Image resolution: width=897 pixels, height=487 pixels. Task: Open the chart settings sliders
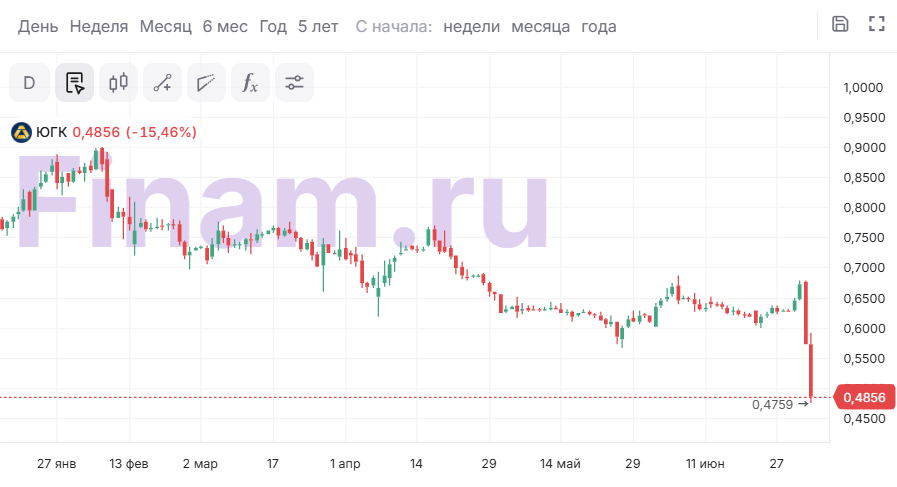(294, 83)
